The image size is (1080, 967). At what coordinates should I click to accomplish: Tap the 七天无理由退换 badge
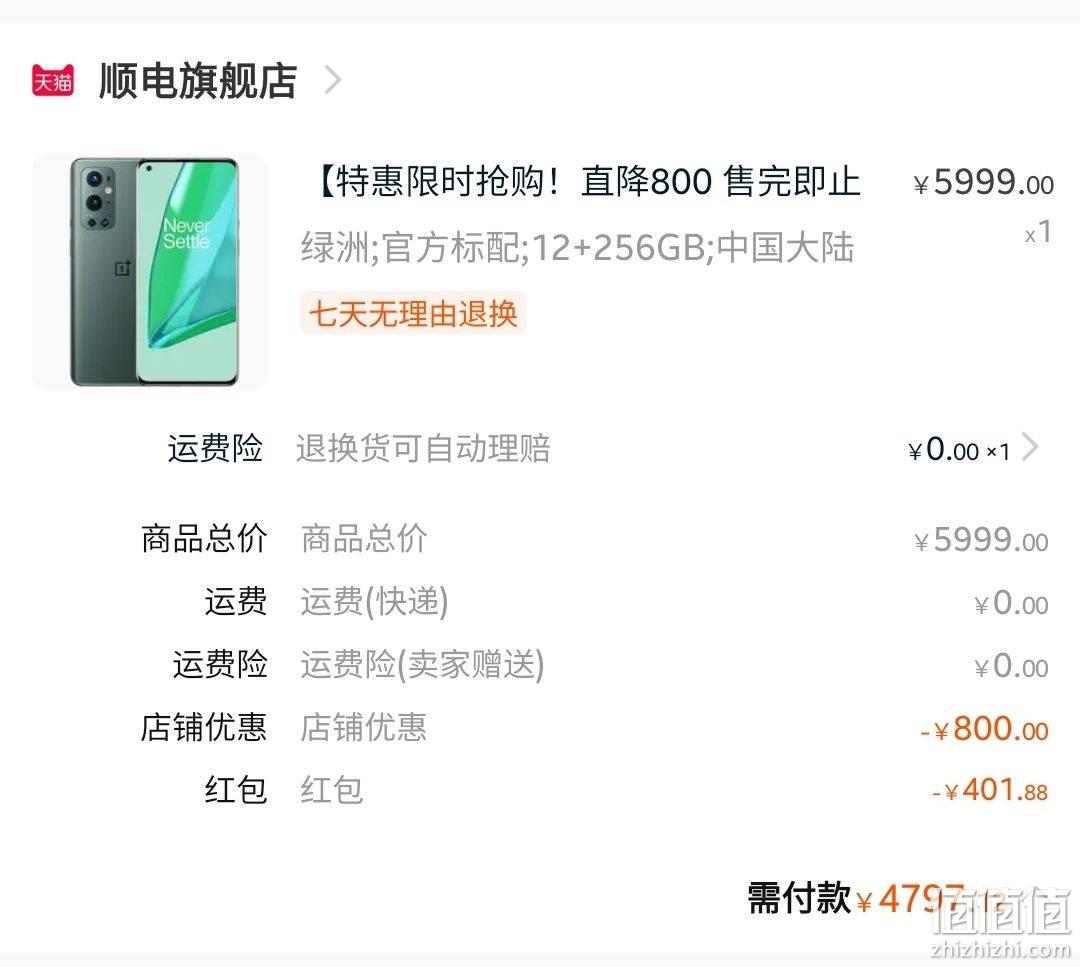tap(413, 314)
